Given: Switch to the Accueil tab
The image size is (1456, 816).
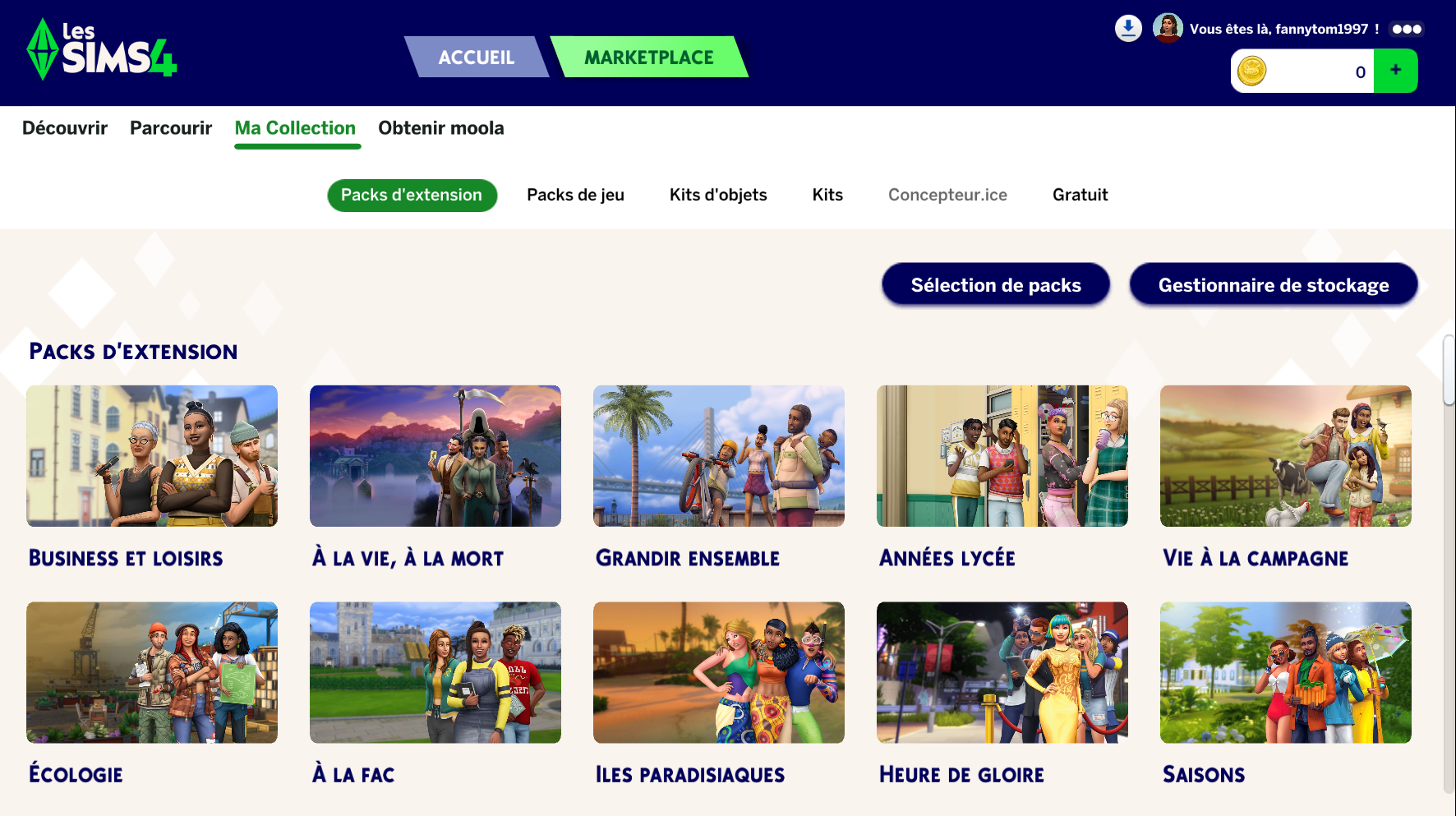Looking at the screenshot, I should (x=477, y=57).
